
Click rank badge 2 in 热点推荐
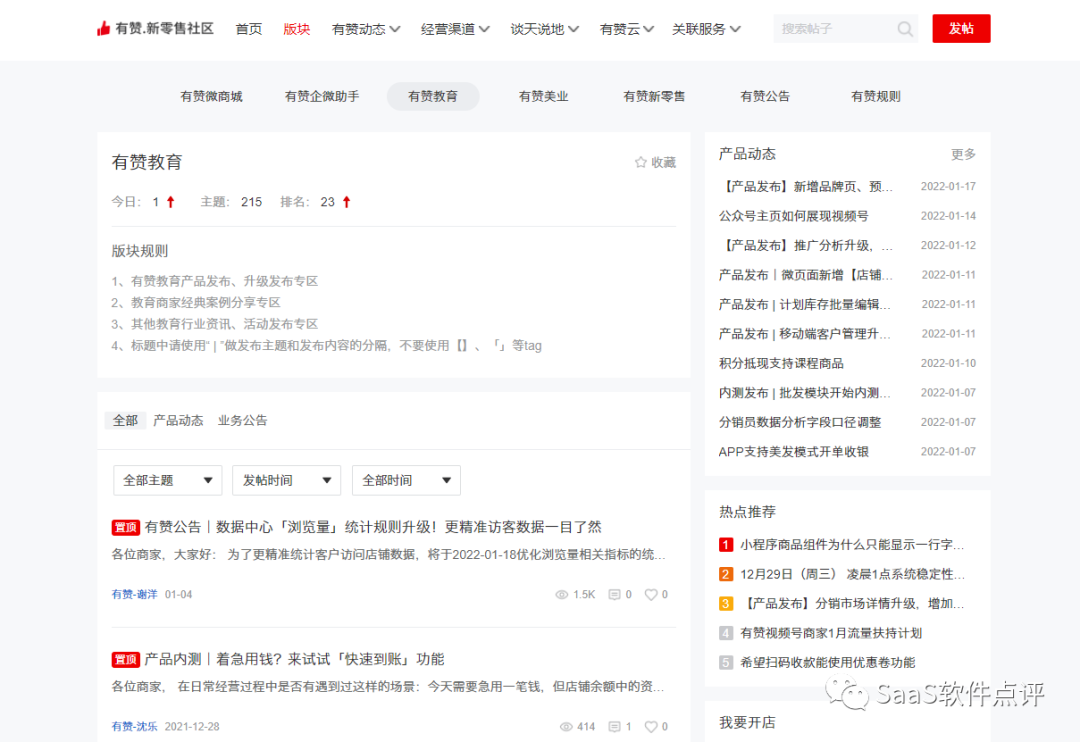point(726,574)
